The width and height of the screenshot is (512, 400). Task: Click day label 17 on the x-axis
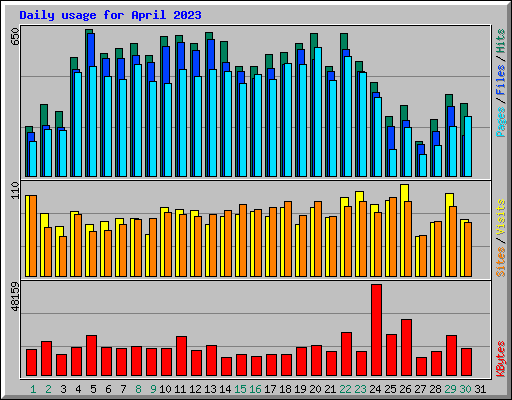point(270,389)
